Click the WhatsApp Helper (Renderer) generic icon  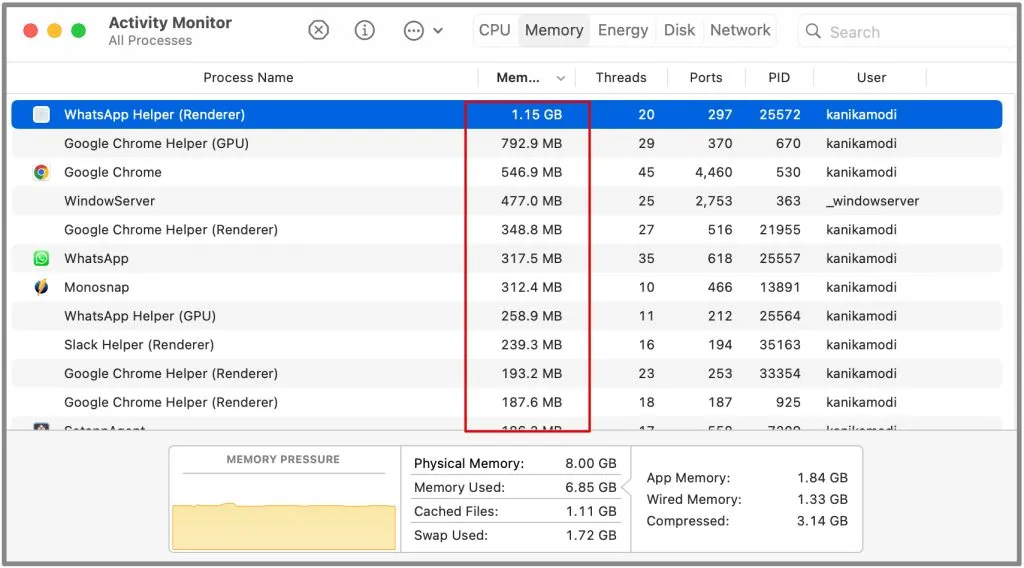[41, 114]
